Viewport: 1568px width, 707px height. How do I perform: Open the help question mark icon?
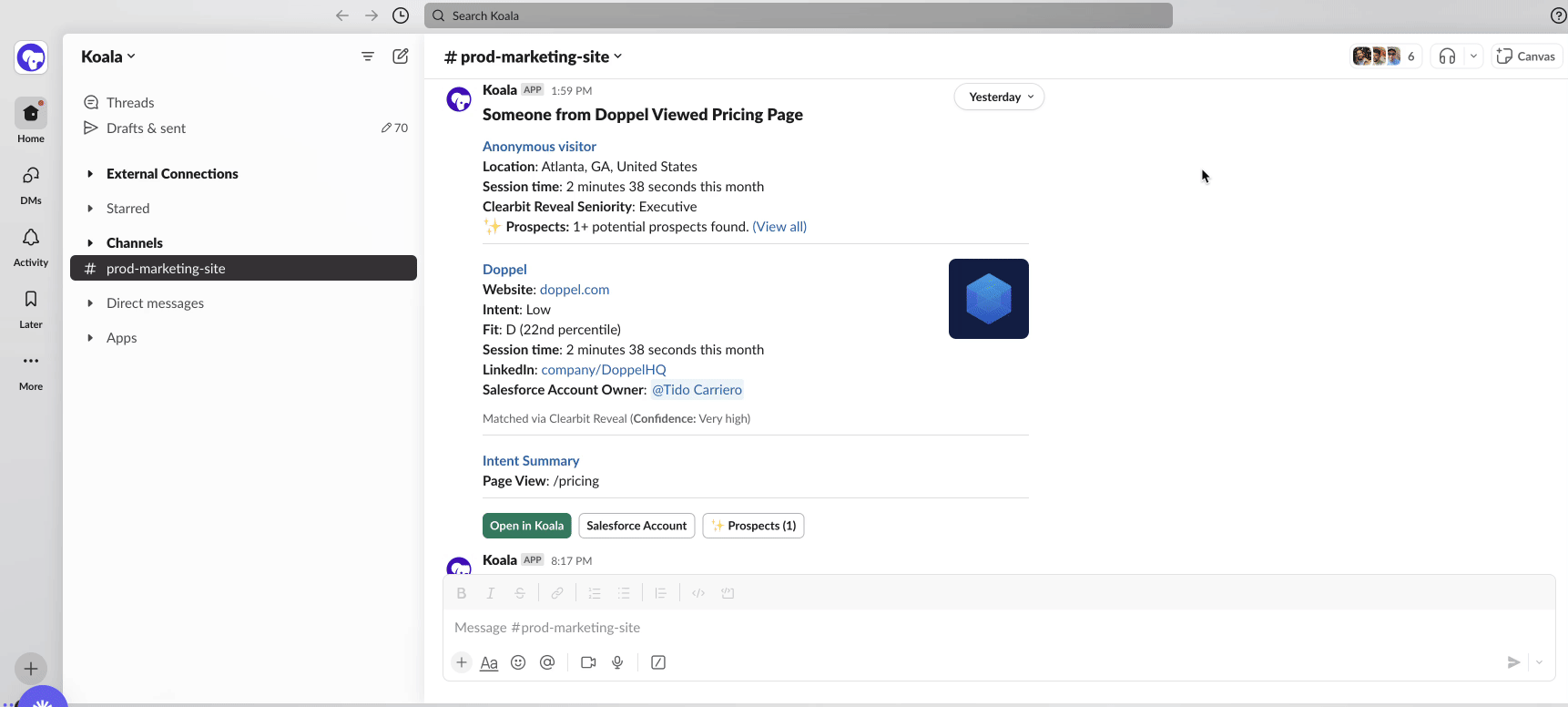point(1558,15)
